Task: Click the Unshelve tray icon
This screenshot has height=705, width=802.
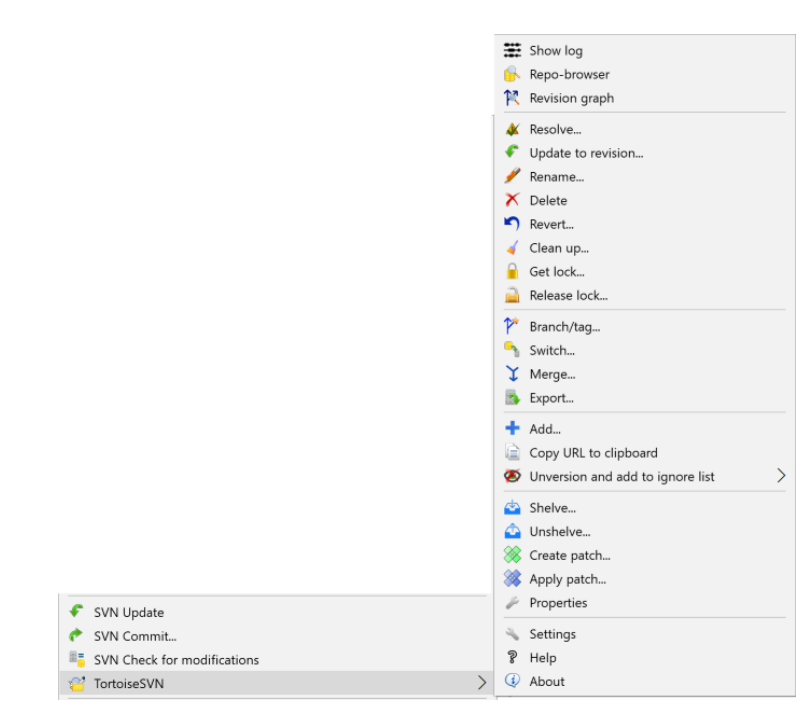Action: click(x=512, y=532)
